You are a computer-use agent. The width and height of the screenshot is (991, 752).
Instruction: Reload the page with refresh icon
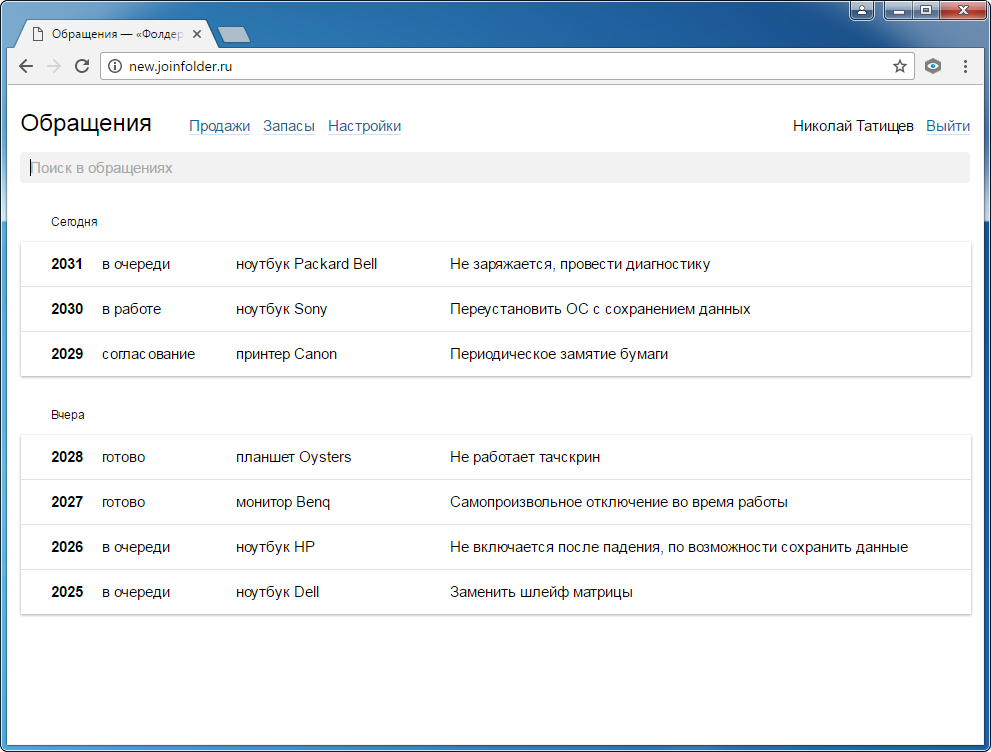[82, 66]
